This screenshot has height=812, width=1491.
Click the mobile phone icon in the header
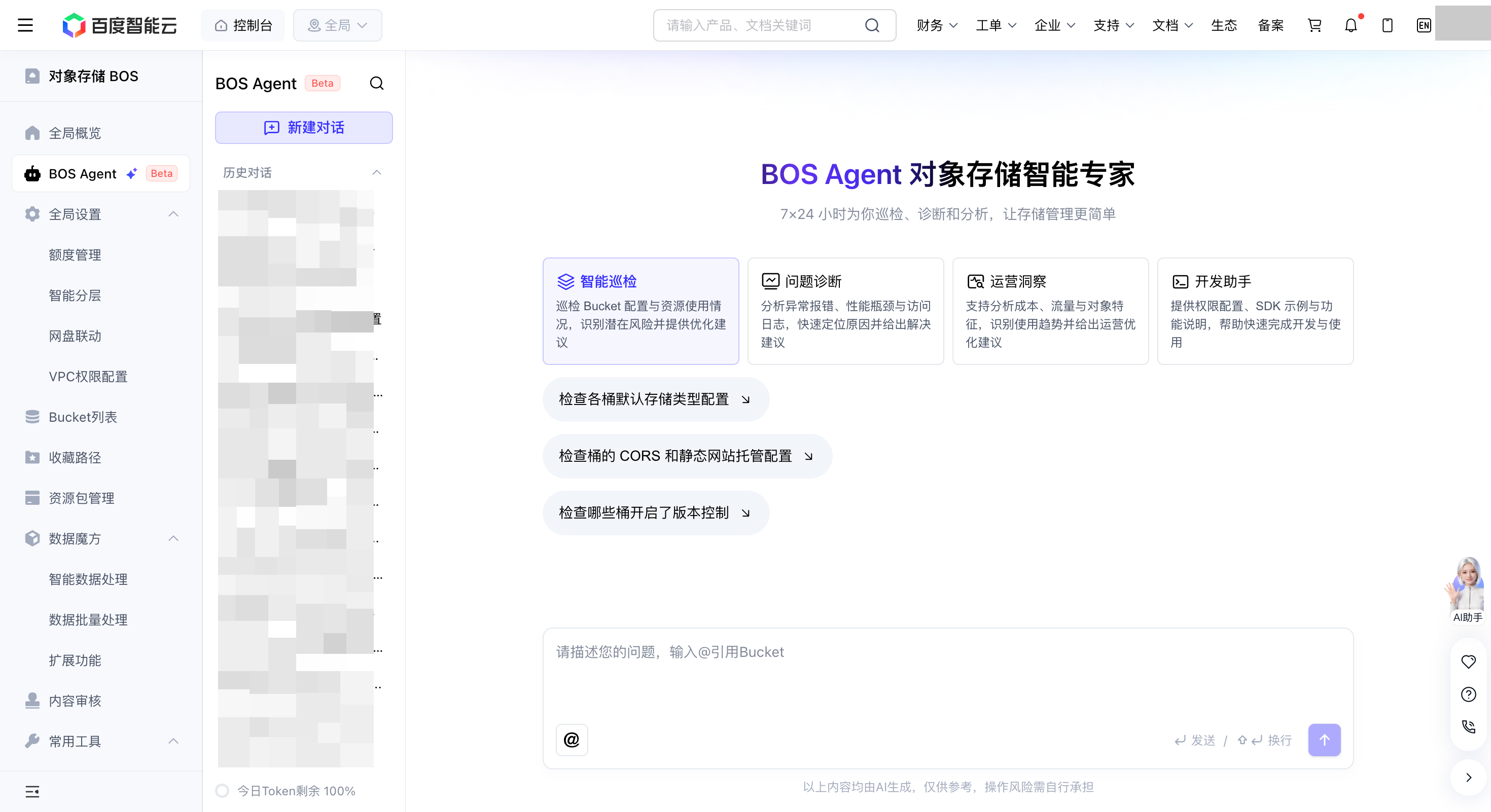1388,25
